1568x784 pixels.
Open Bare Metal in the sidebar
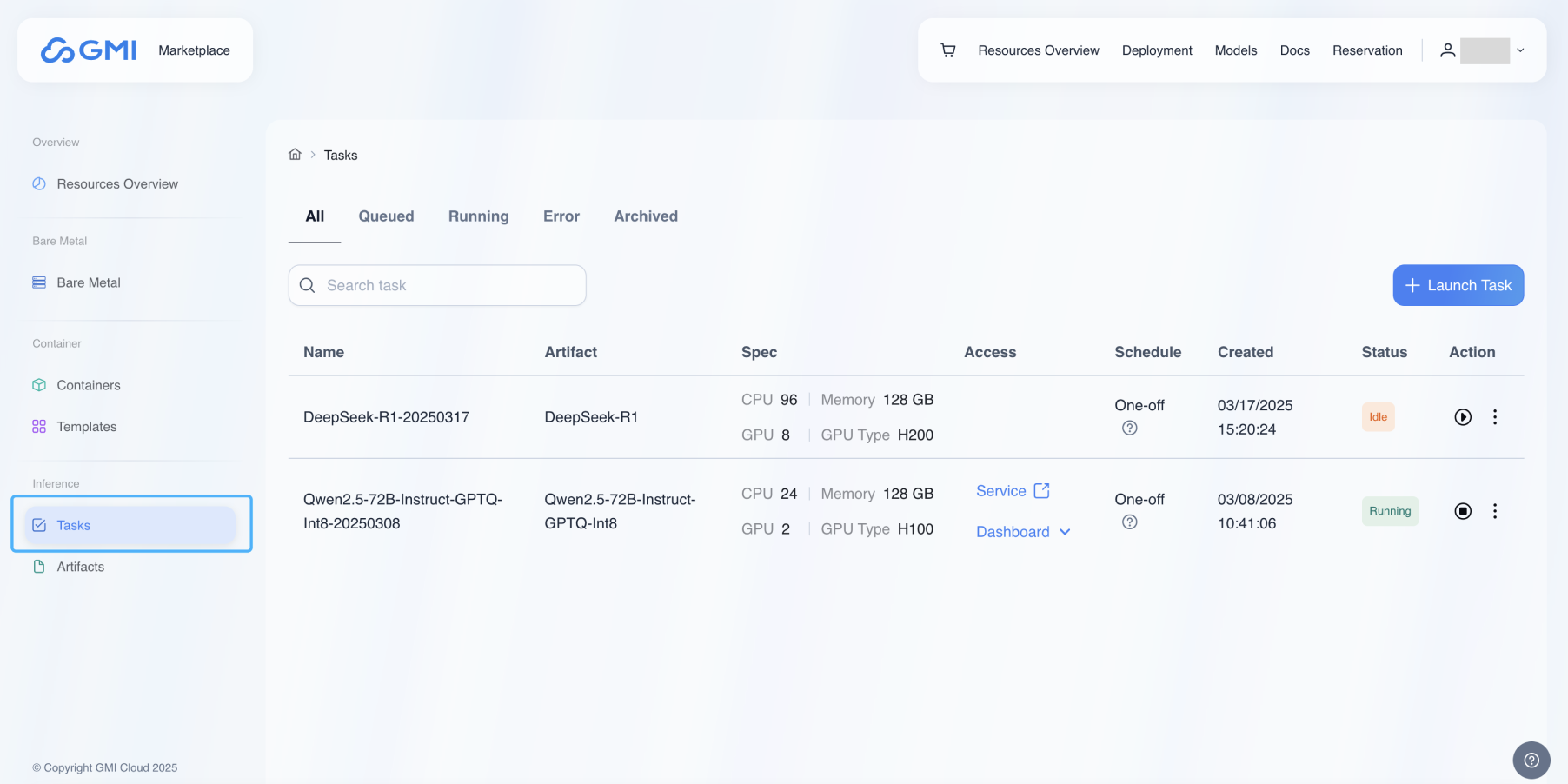coord(130,282)
